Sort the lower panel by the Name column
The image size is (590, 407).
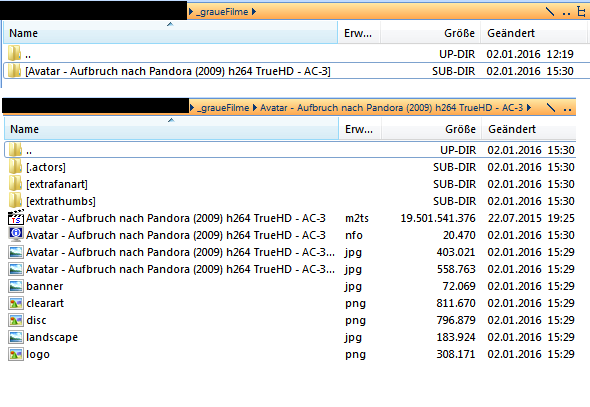click(172, 129)
